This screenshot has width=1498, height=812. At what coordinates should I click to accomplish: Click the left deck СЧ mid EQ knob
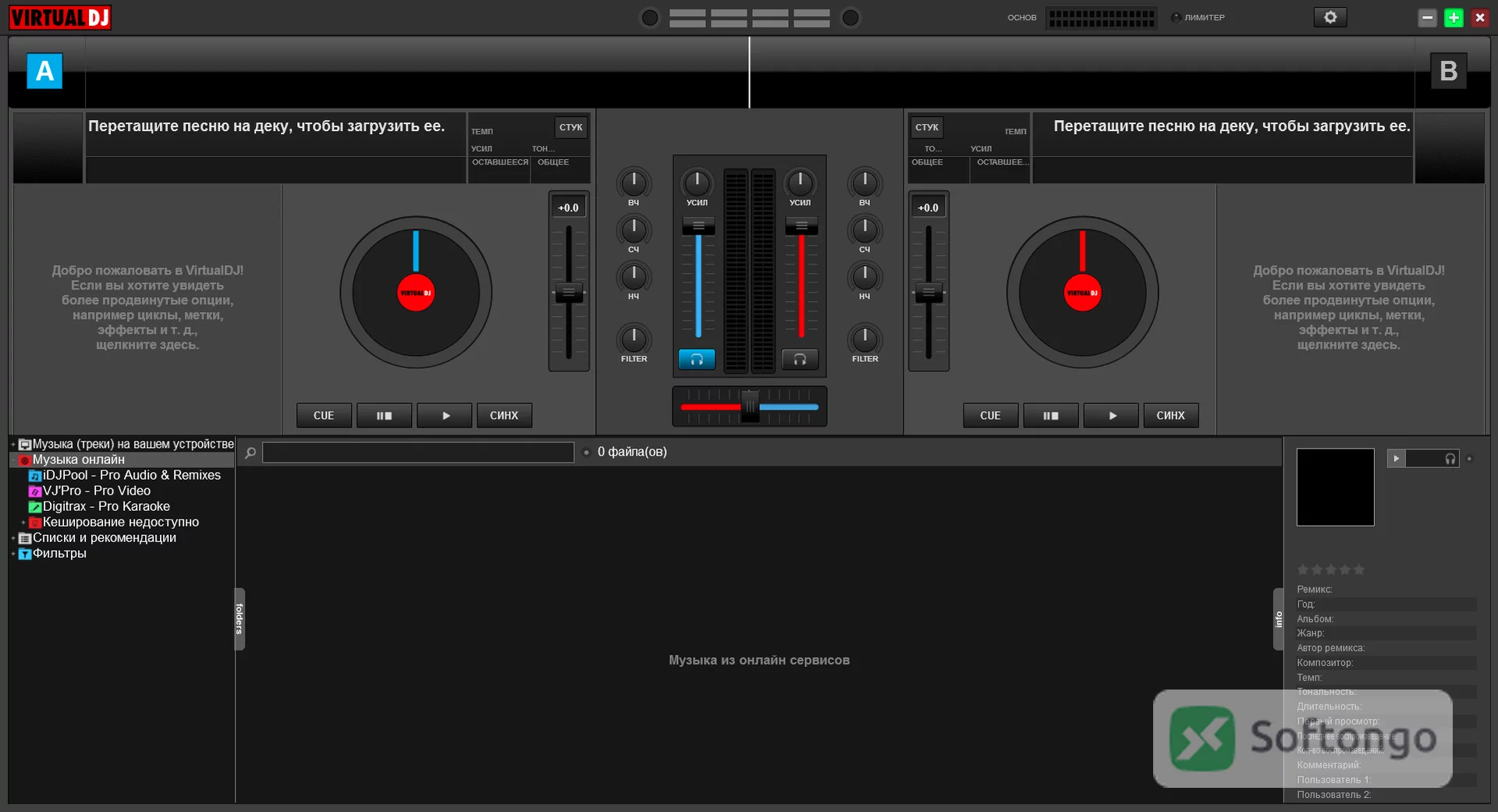click(x=634, y=229)
